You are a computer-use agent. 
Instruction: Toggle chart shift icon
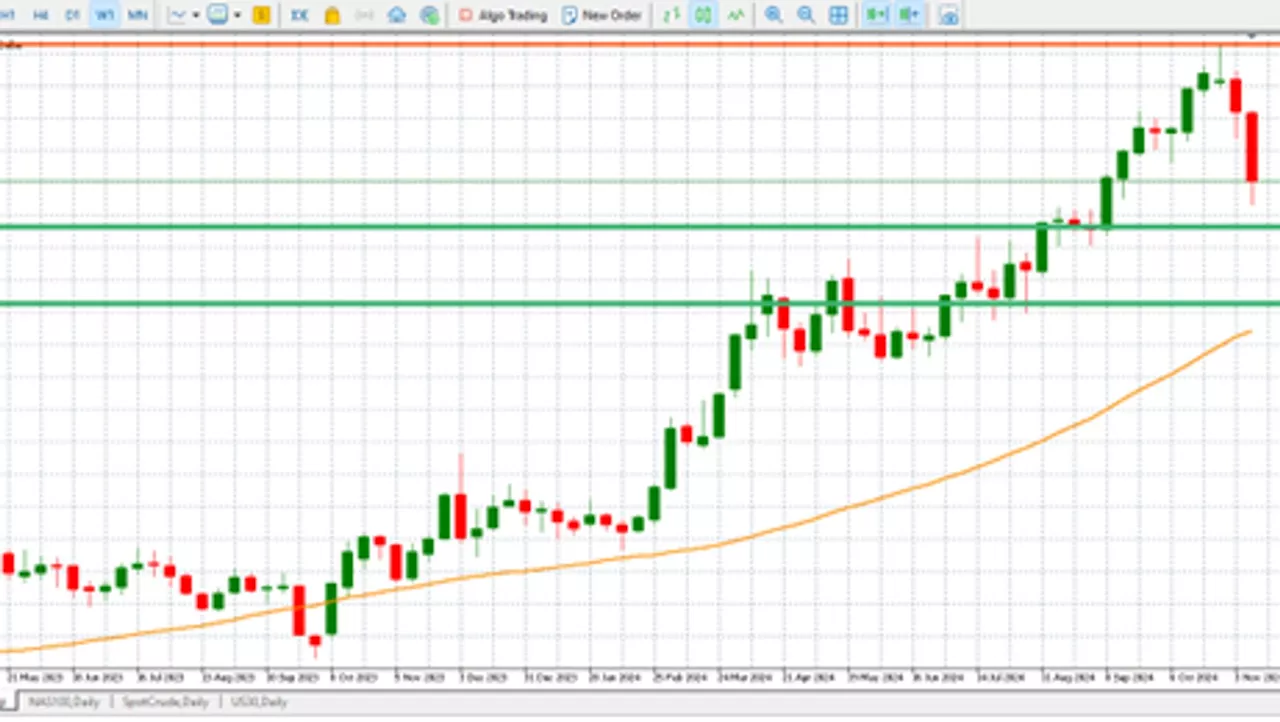point(909,15)
